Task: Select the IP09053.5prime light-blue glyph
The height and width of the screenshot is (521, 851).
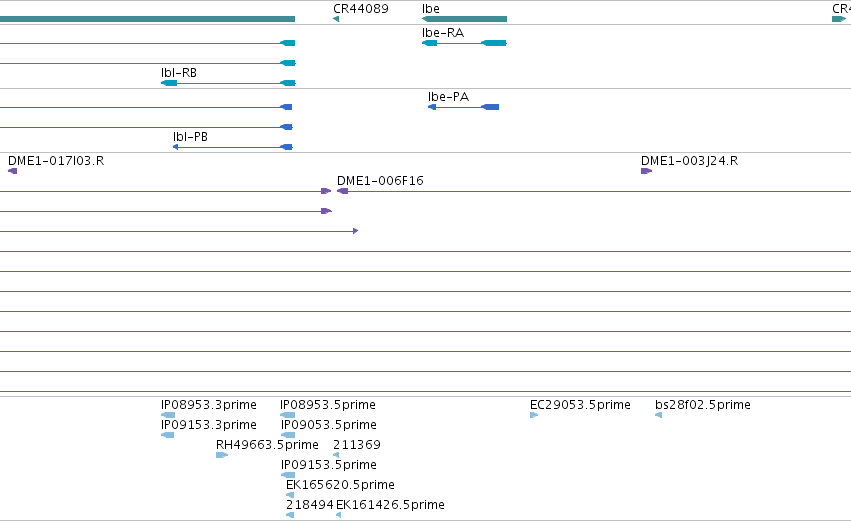Action: [x=288, y=435]
